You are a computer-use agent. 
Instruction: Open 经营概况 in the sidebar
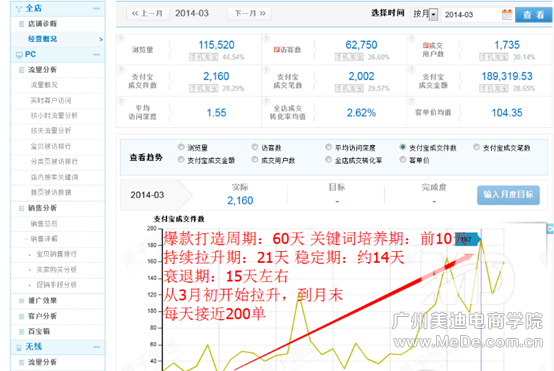coord(42,39)
